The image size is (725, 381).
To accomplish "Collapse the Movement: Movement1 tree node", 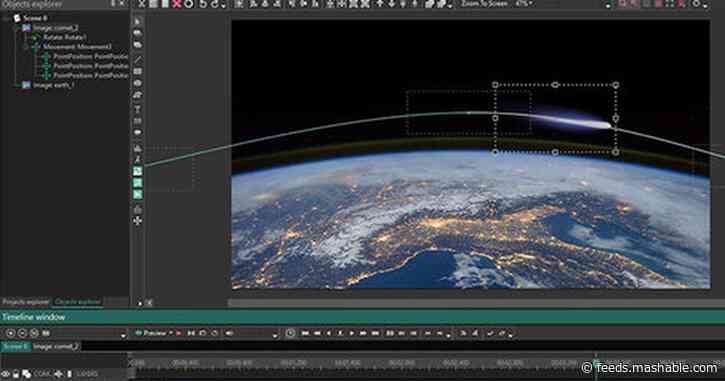I will click(26, 47).
